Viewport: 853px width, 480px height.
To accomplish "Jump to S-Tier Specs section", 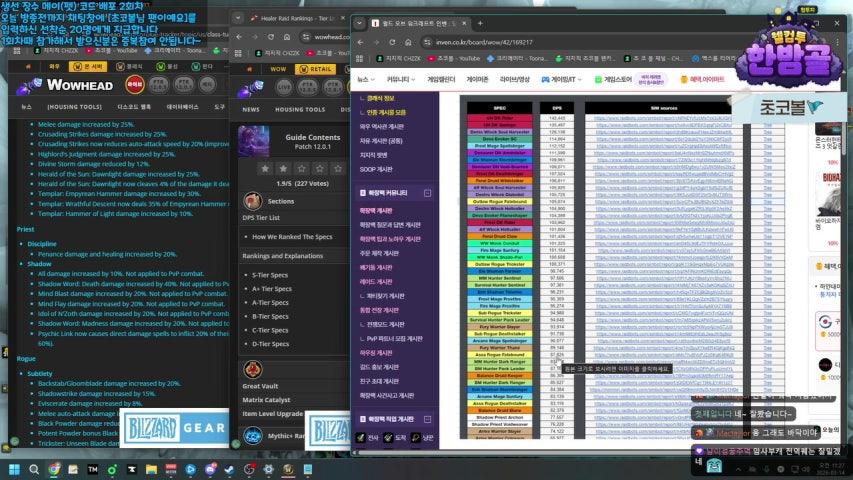I will (x=272, y=273).
